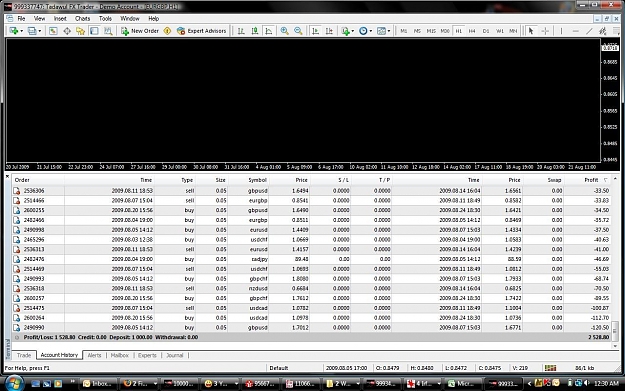625x391 pixels.
Task: Select the Cursor arrow tool
Action: pyautogui.click(x=531, y=31)
